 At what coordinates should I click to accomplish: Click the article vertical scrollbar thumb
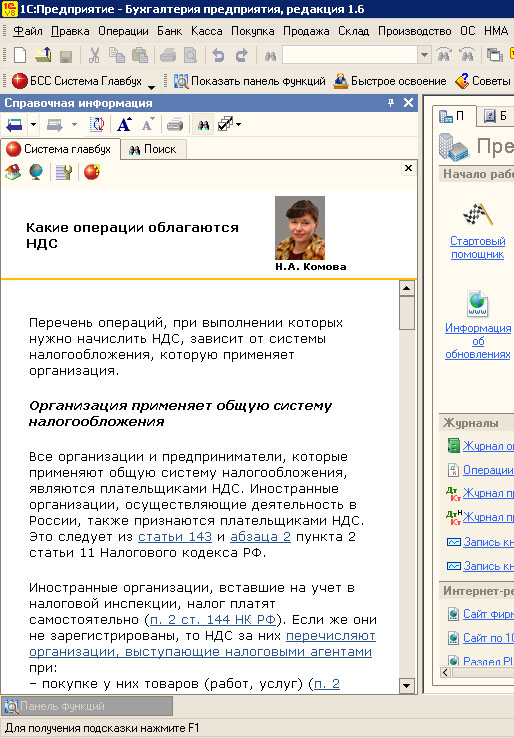point(407,313)
